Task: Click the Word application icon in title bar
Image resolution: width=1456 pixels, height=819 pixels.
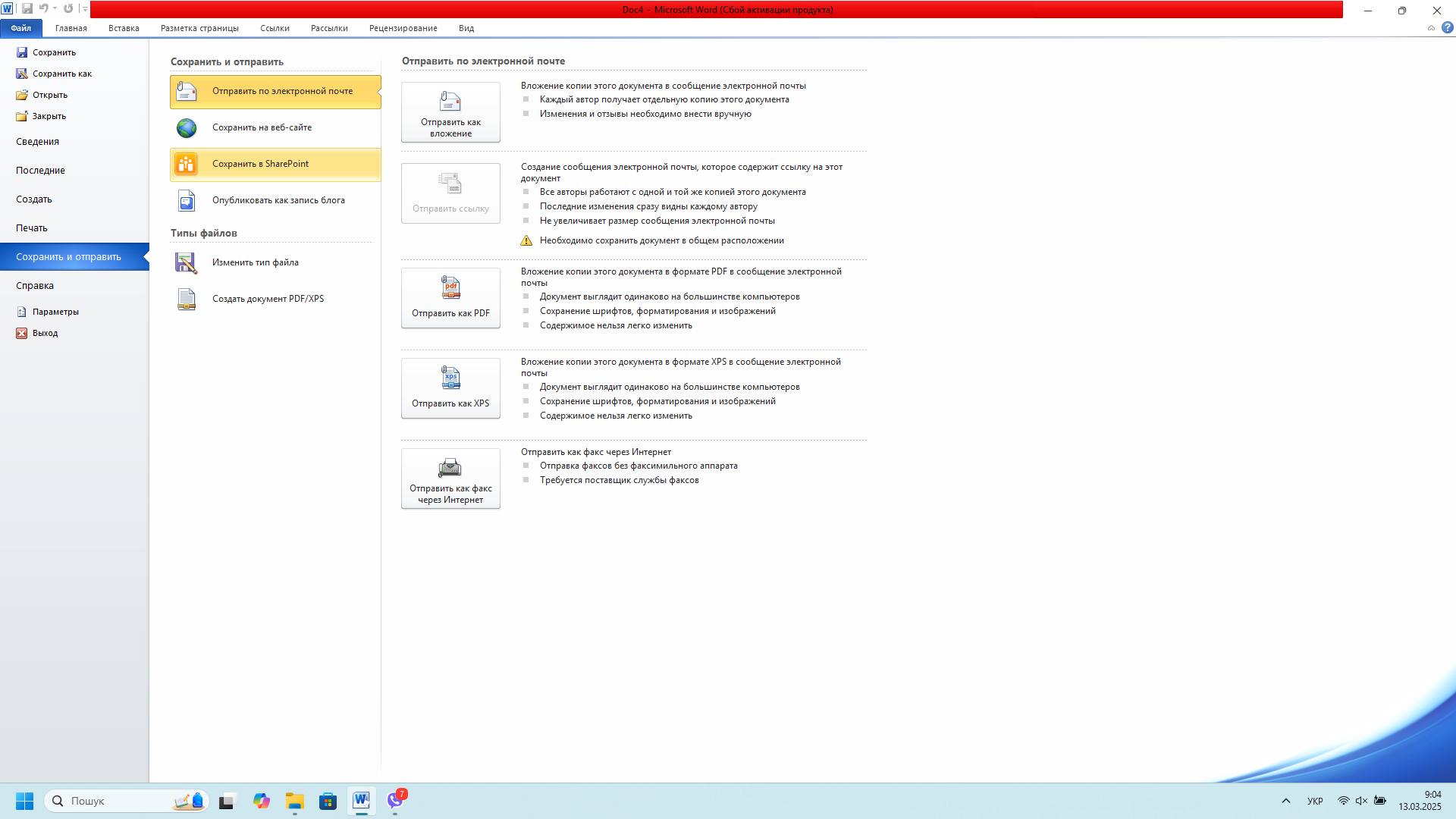Action: click(x=7, y=9)
